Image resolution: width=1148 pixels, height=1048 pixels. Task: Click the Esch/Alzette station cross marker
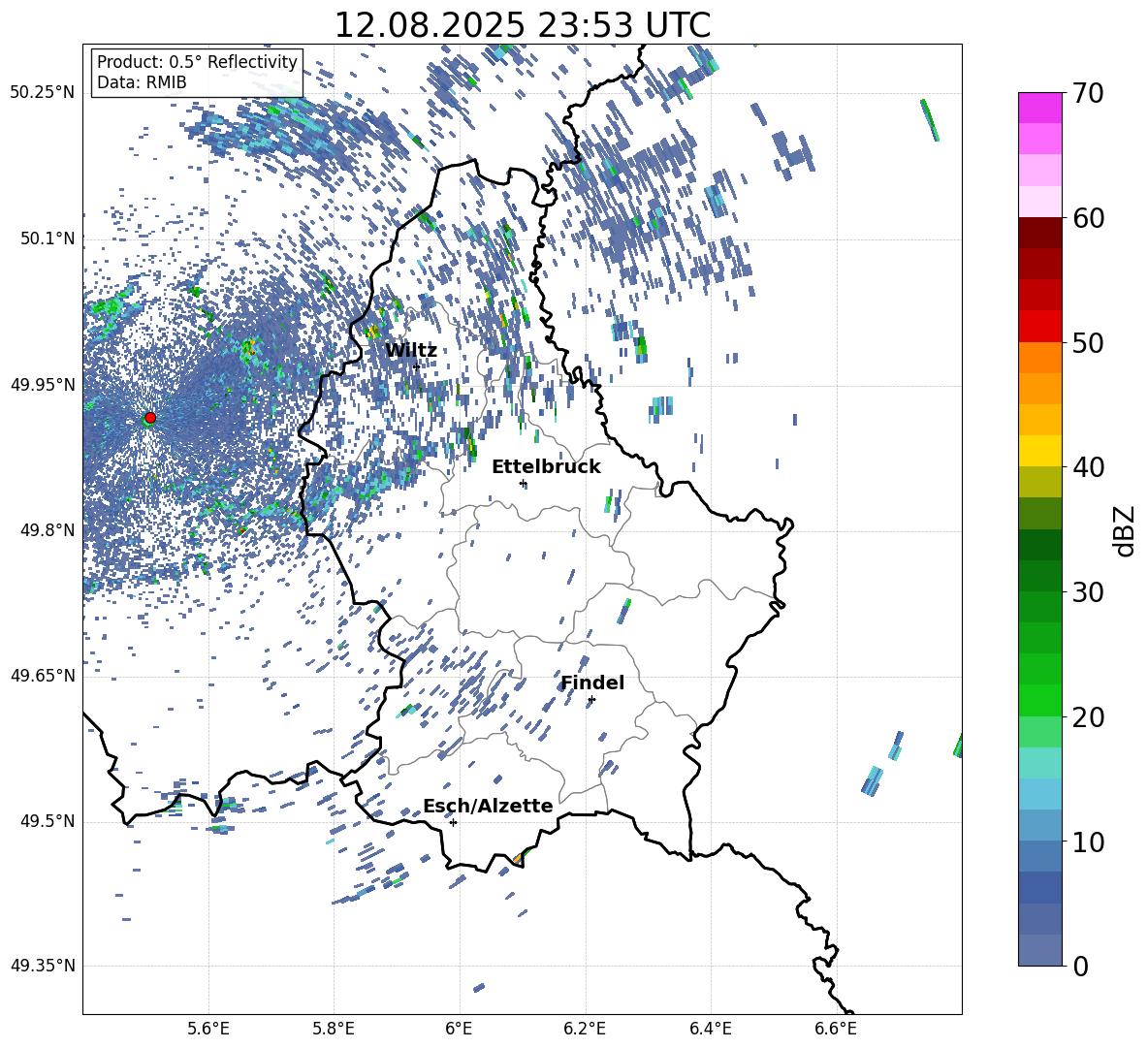pyautogui.click(x=453, y=822)
